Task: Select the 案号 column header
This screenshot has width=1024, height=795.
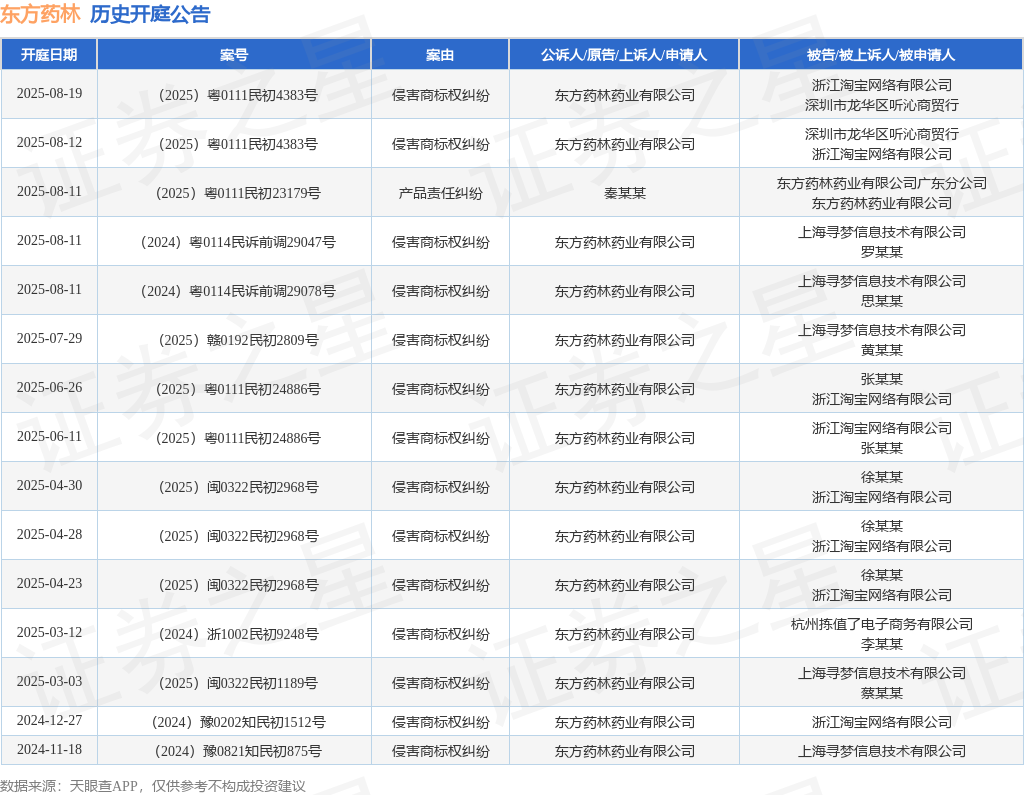Action: (234, 55)
